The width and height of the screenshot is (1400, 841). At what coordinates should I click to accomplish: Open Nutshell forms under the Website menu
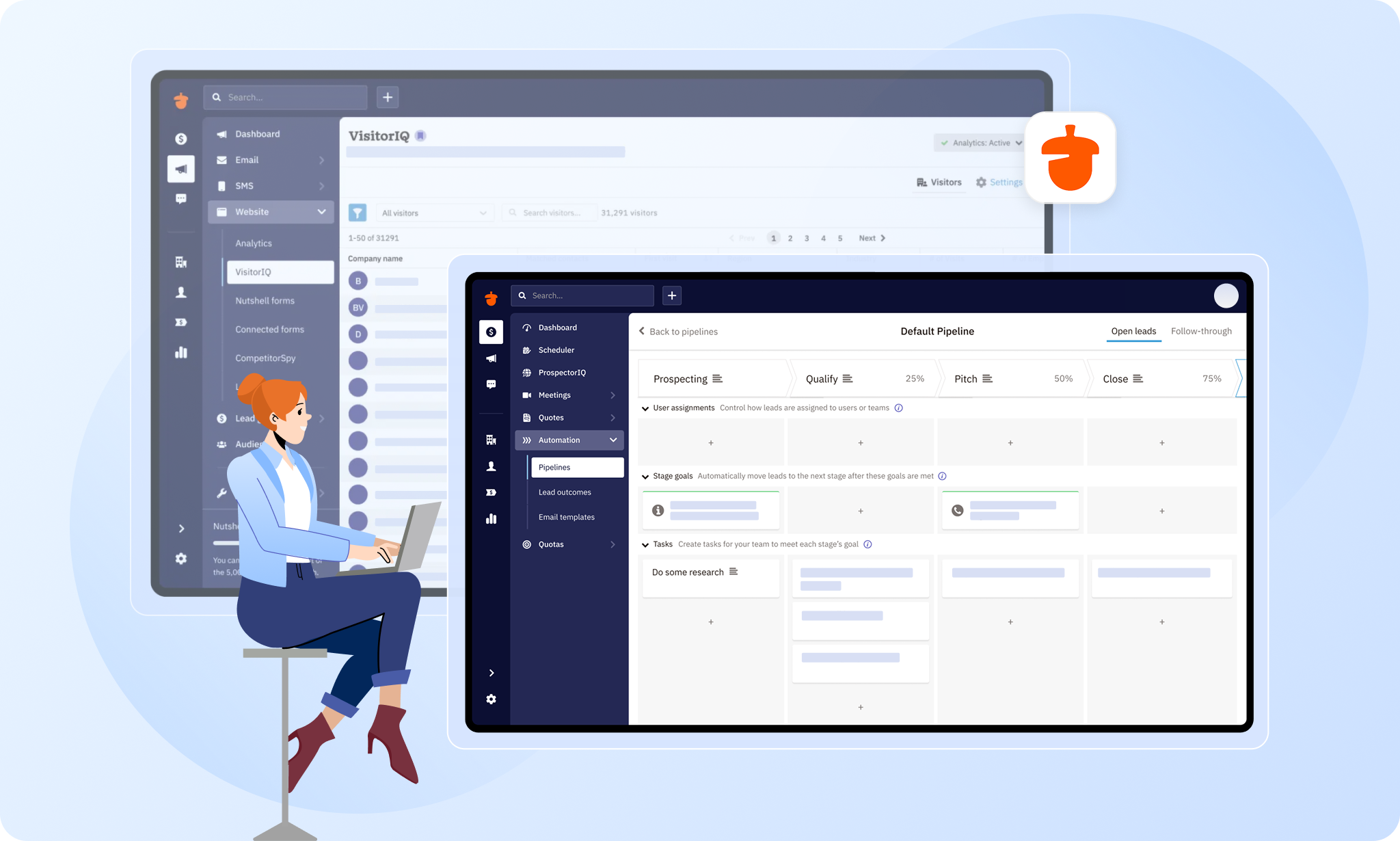265,301
